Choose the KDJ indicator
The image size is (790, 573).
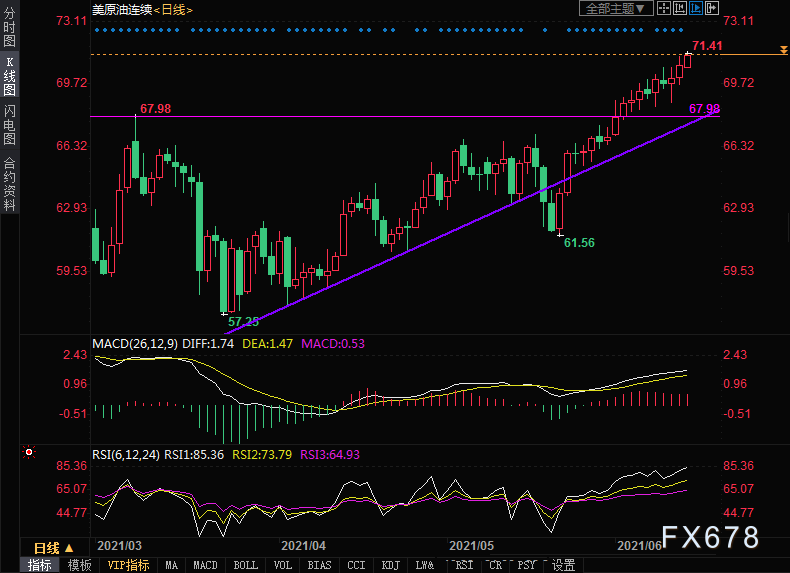point(390,565)
